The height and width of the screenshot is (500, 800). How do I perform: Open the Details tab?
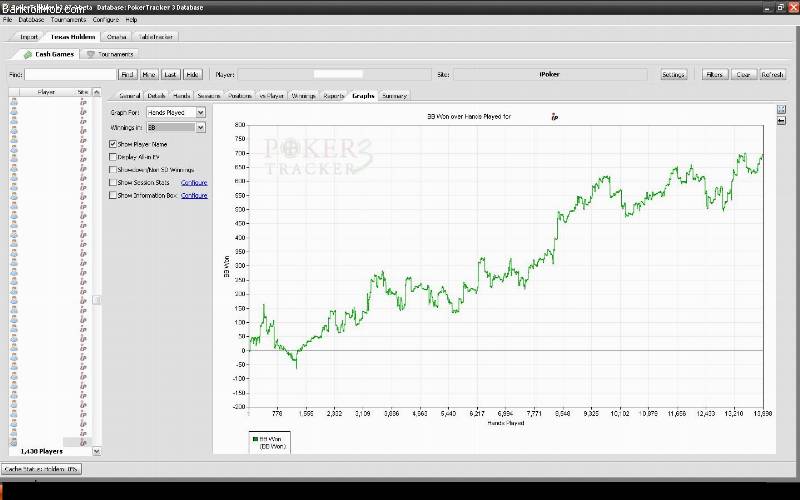point(156,96)
